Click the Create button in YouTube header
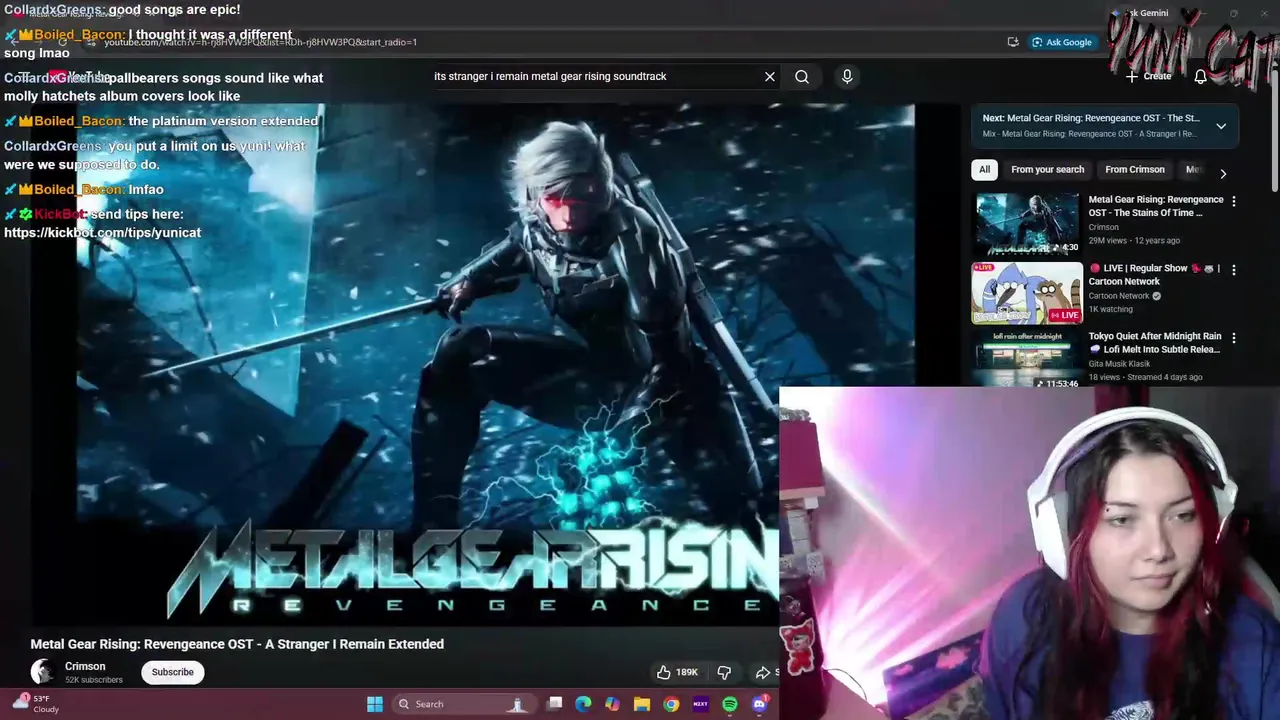This screenshot has height=720, width=1280. tap(1148, 76)
